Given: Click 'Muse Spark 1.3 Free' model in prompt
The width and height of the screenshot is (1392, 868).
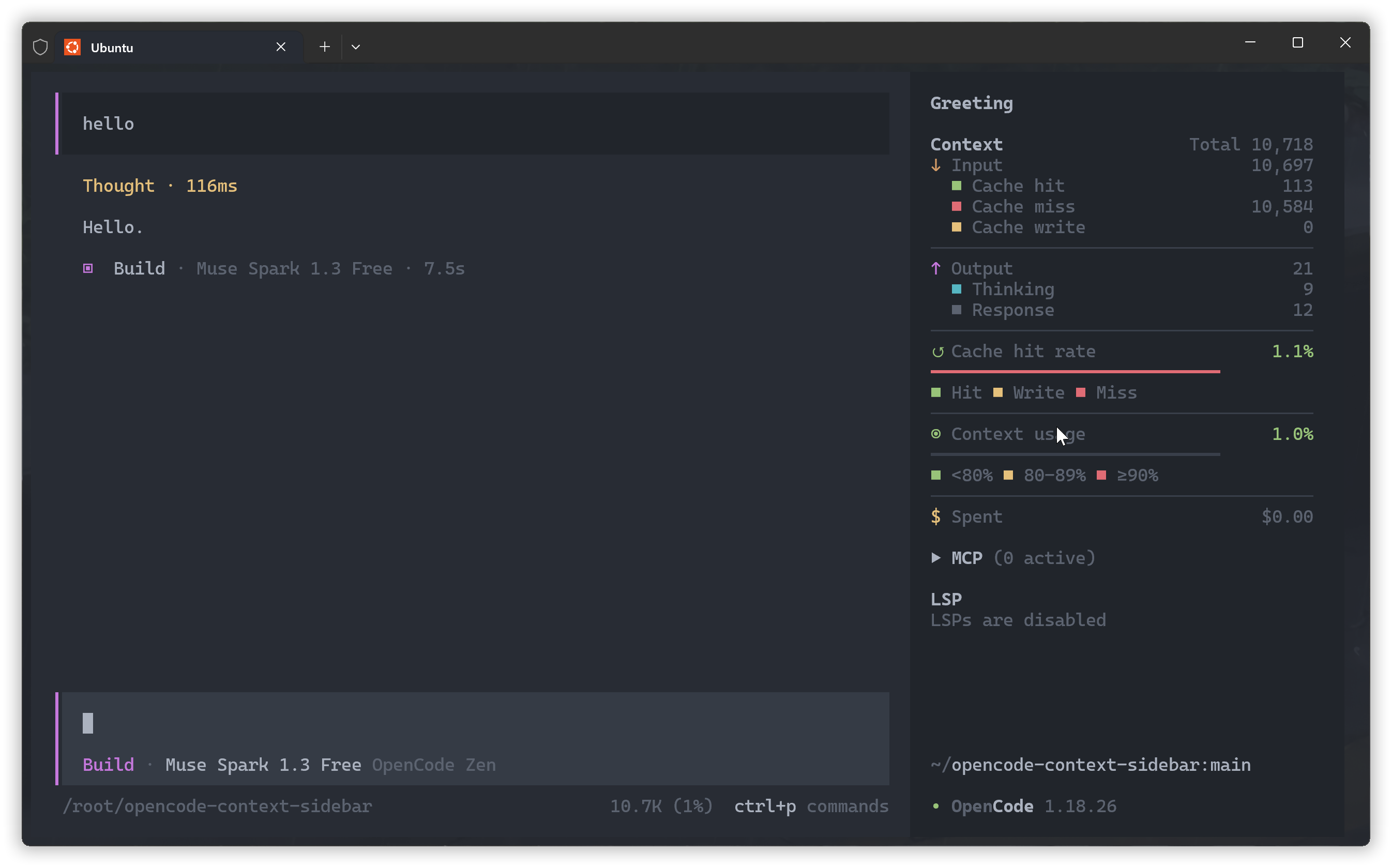Looking at the screenshot, I should point(264,765).
